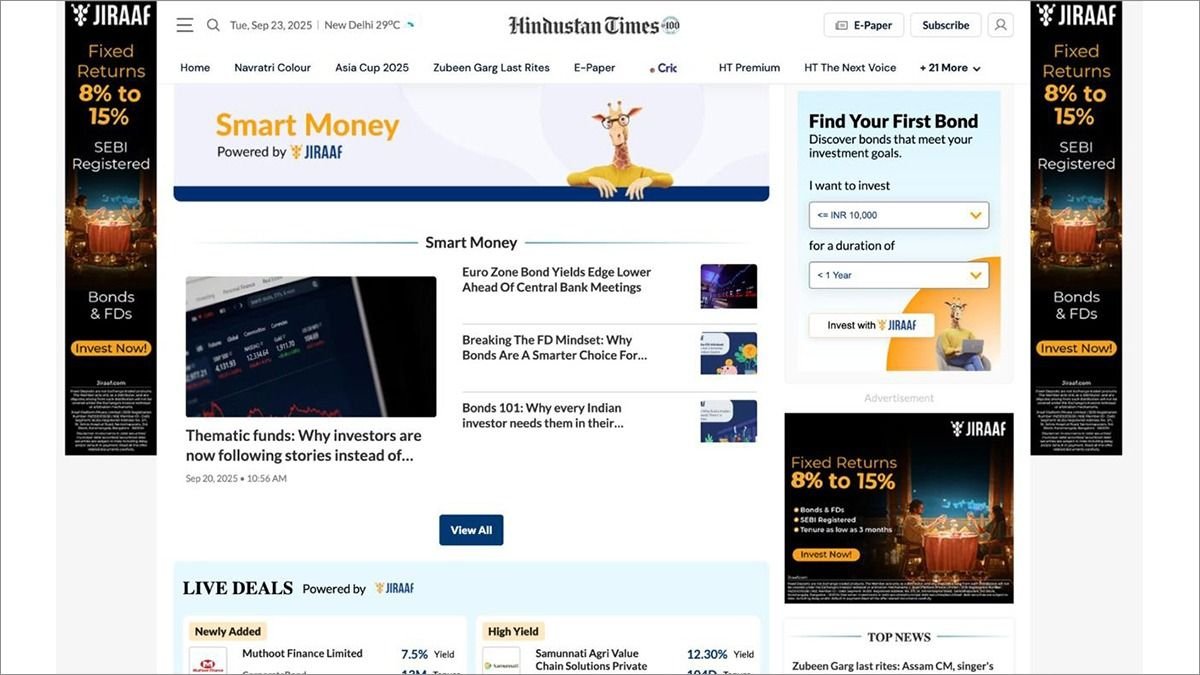
Task: Open the Euro Zone Bond Yields article
Action: click(x=556, y=280)
